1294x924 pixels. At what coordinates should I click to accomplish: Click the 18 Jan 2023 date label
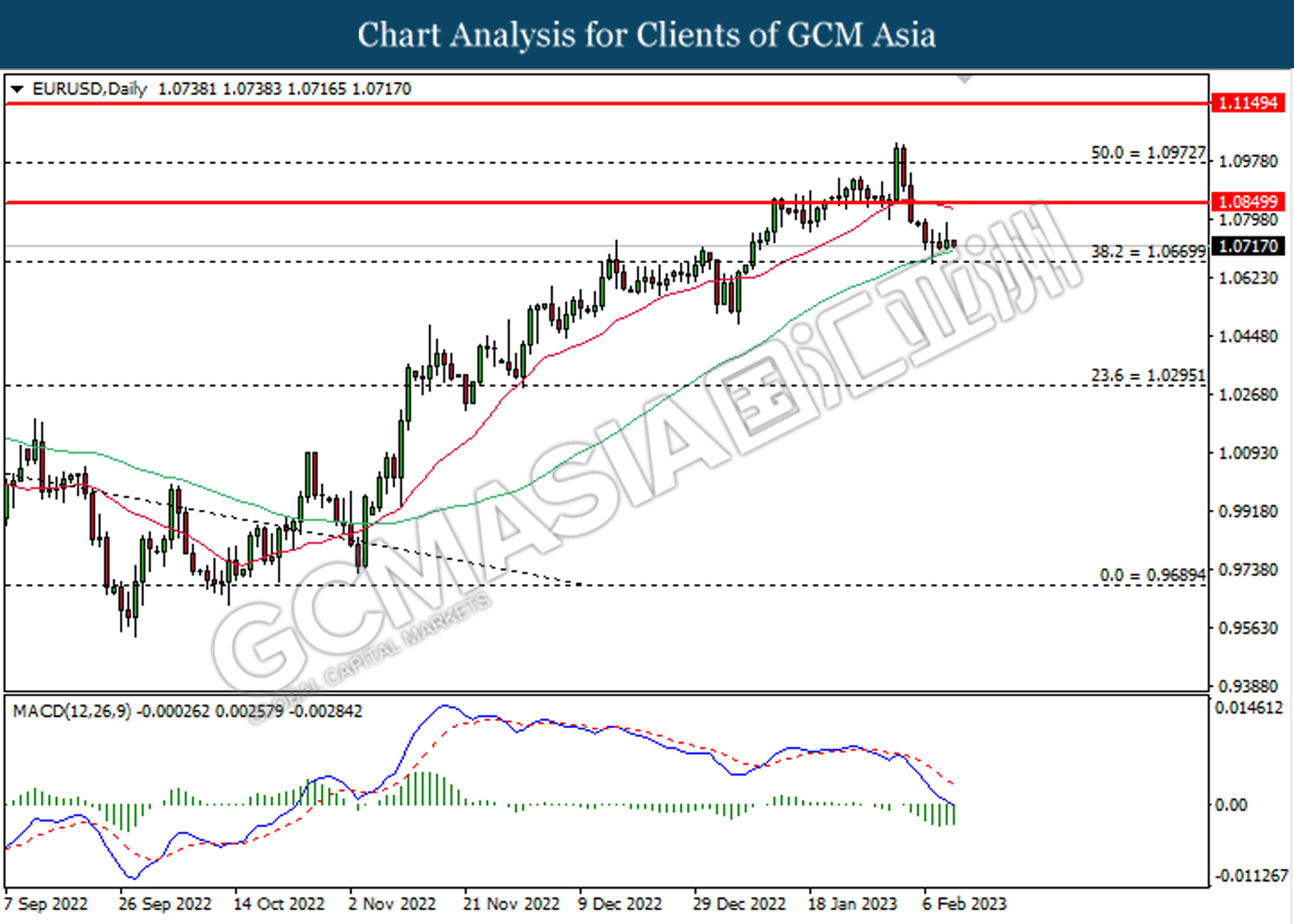coord(852,904)
